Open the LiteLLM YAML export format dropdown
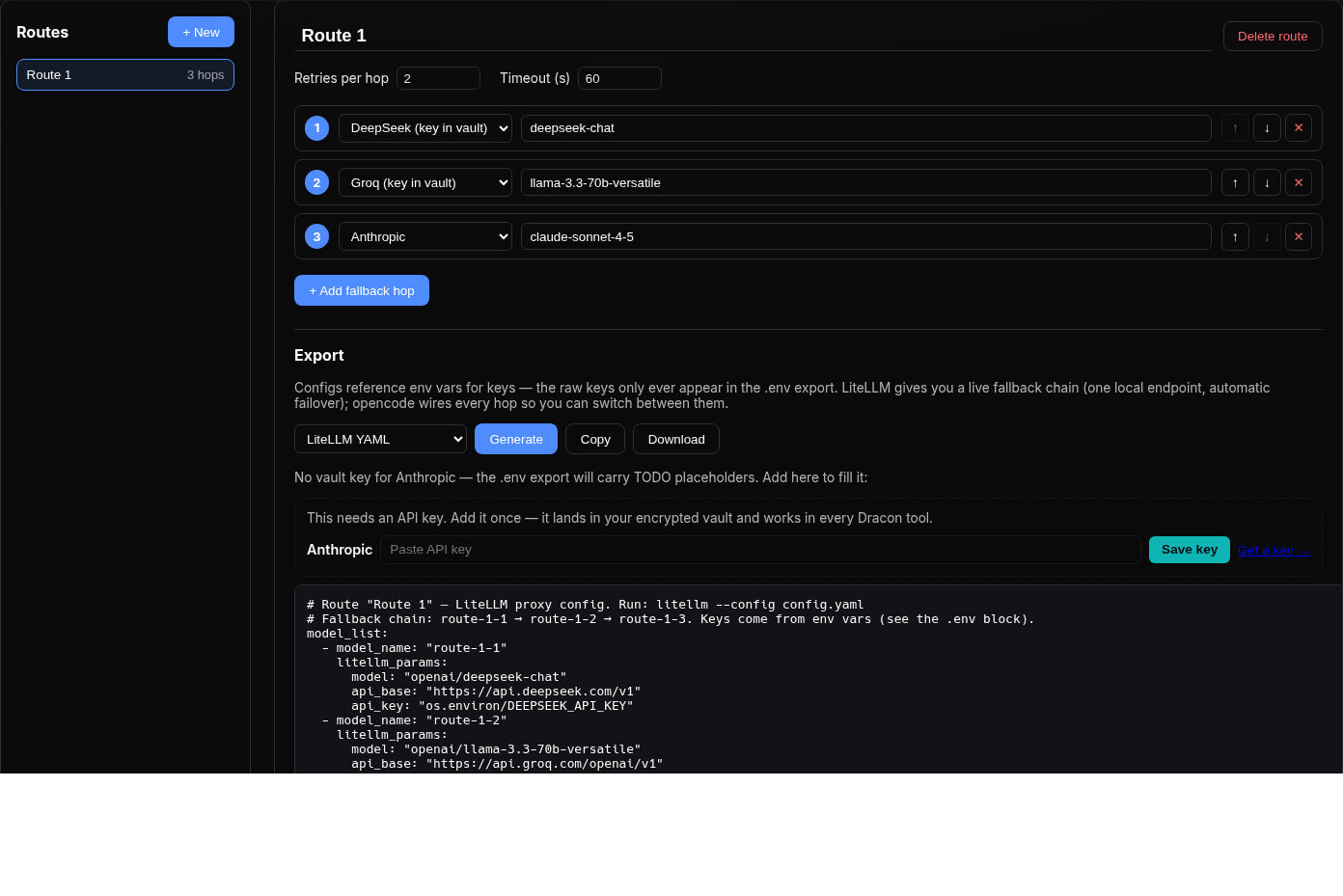 380,439
